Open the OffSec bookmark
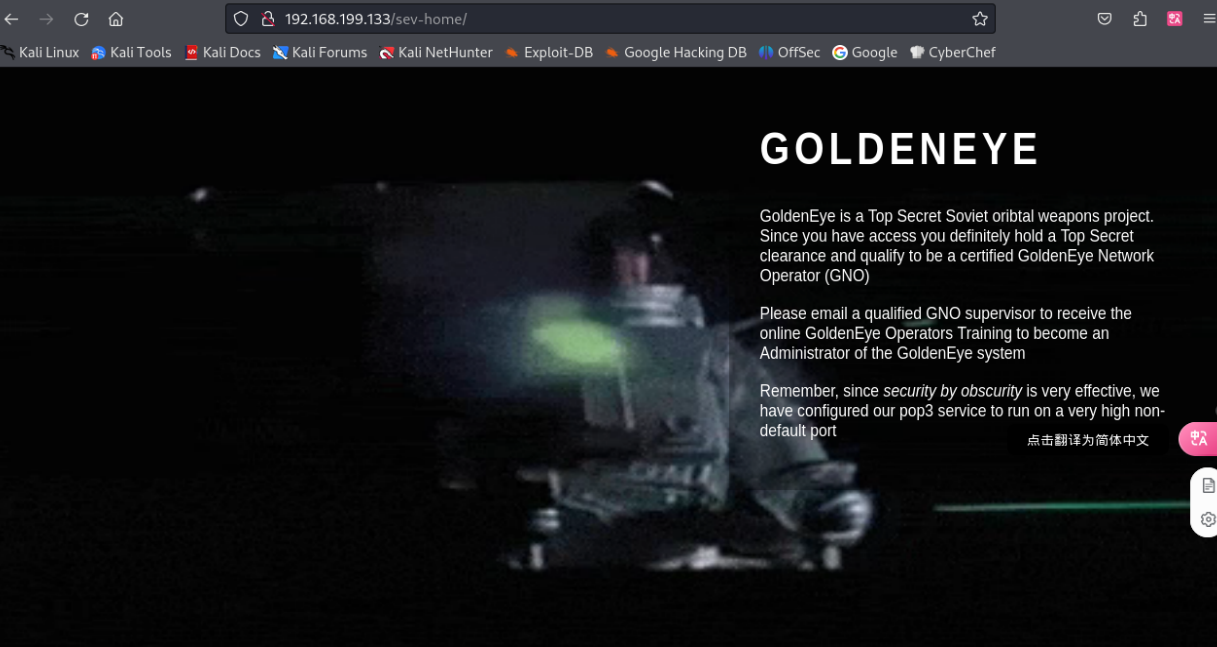This screenshot has height=647, width=1217. pyautogui.click(x=789, y=52)
